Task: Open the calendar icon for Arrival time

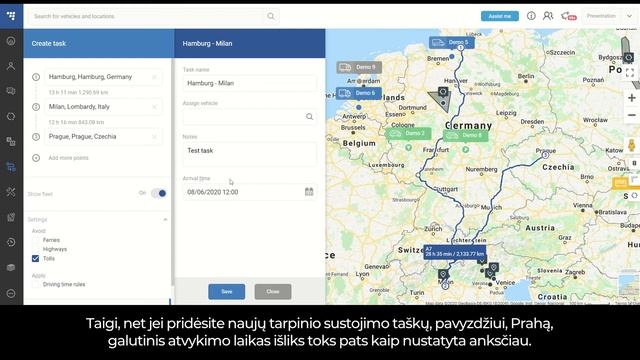Action: click(309, 191)
